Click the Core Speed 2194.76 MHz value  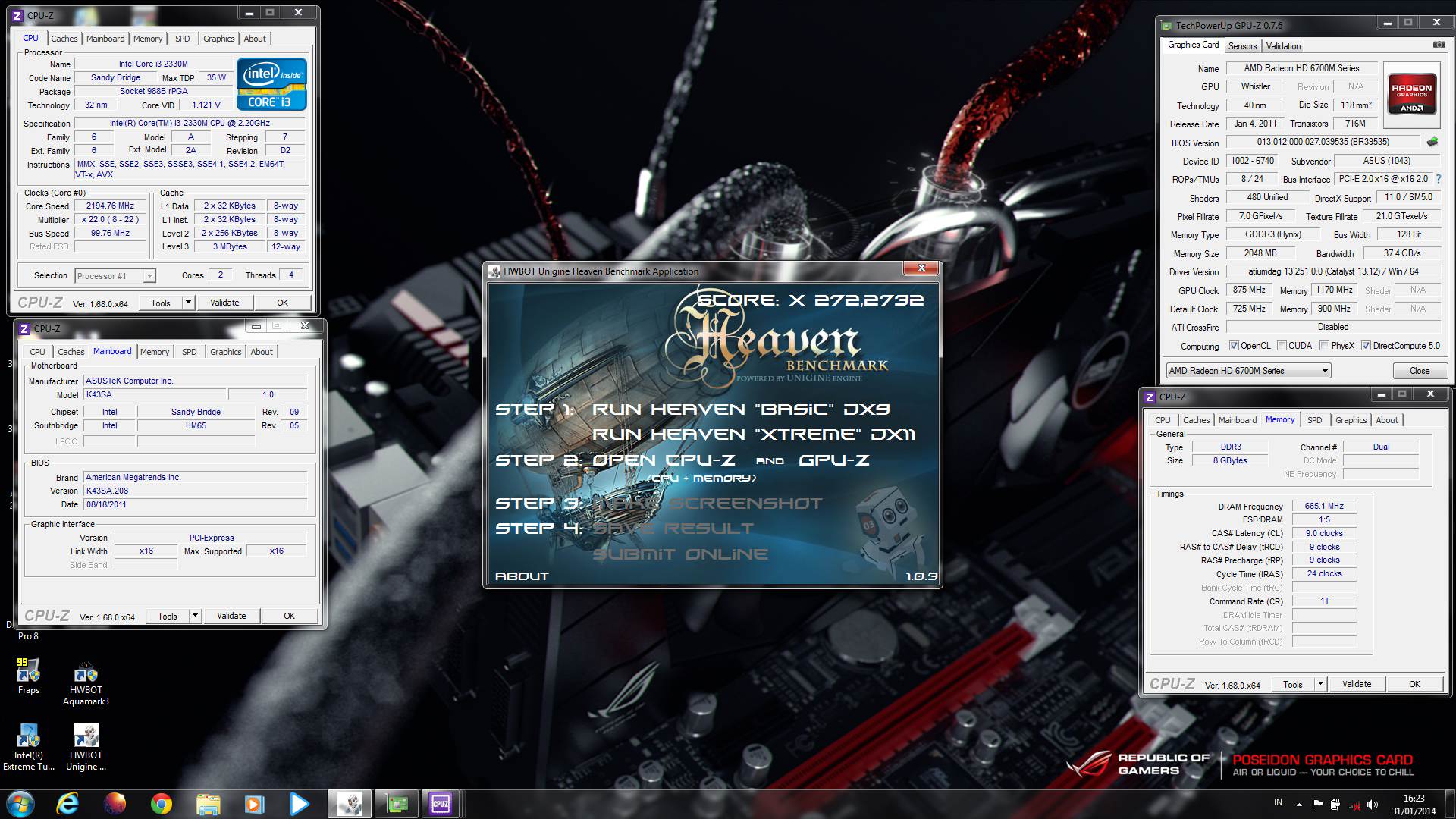(x=110, y=206)
